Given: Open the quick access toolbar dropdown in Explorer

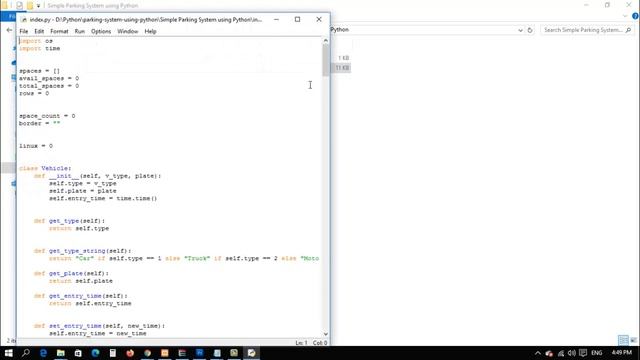Looking at the screenshot, I should pyautogui.click(x=38, y=6).
